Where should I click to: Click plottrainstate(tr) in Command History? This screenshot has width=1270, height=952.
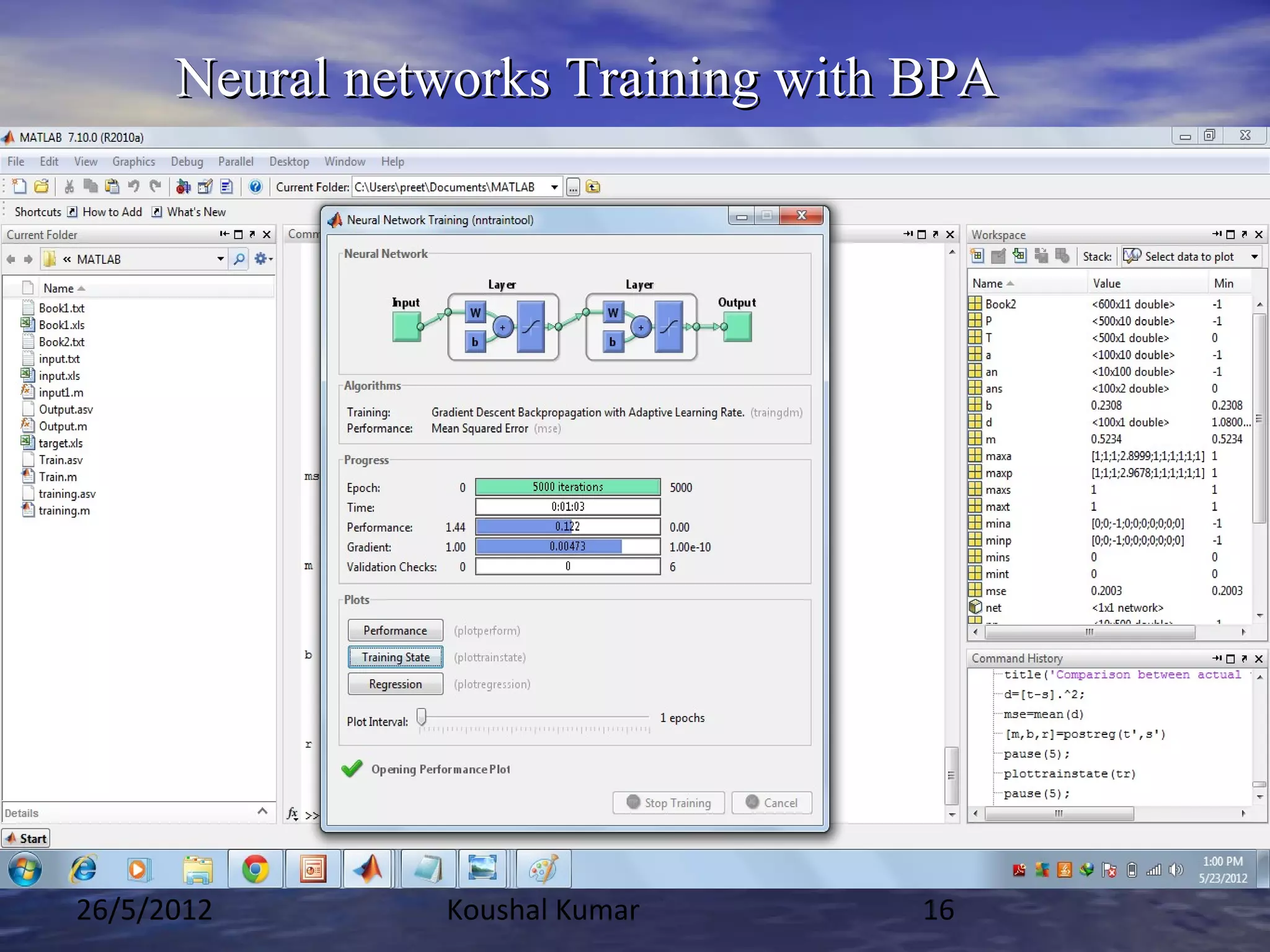1070,773
